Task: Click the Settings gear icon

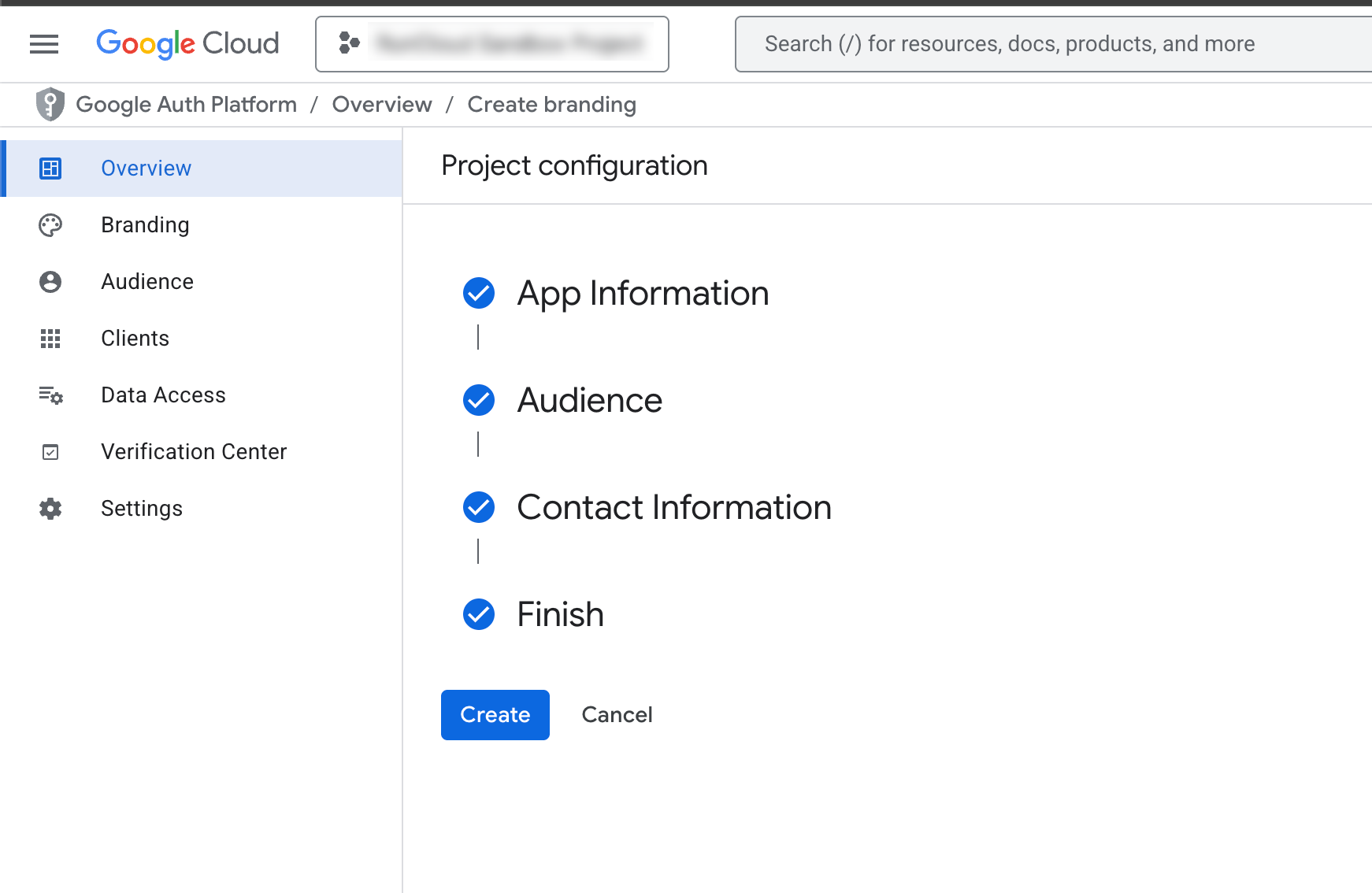Action: (x=50, y=509)
